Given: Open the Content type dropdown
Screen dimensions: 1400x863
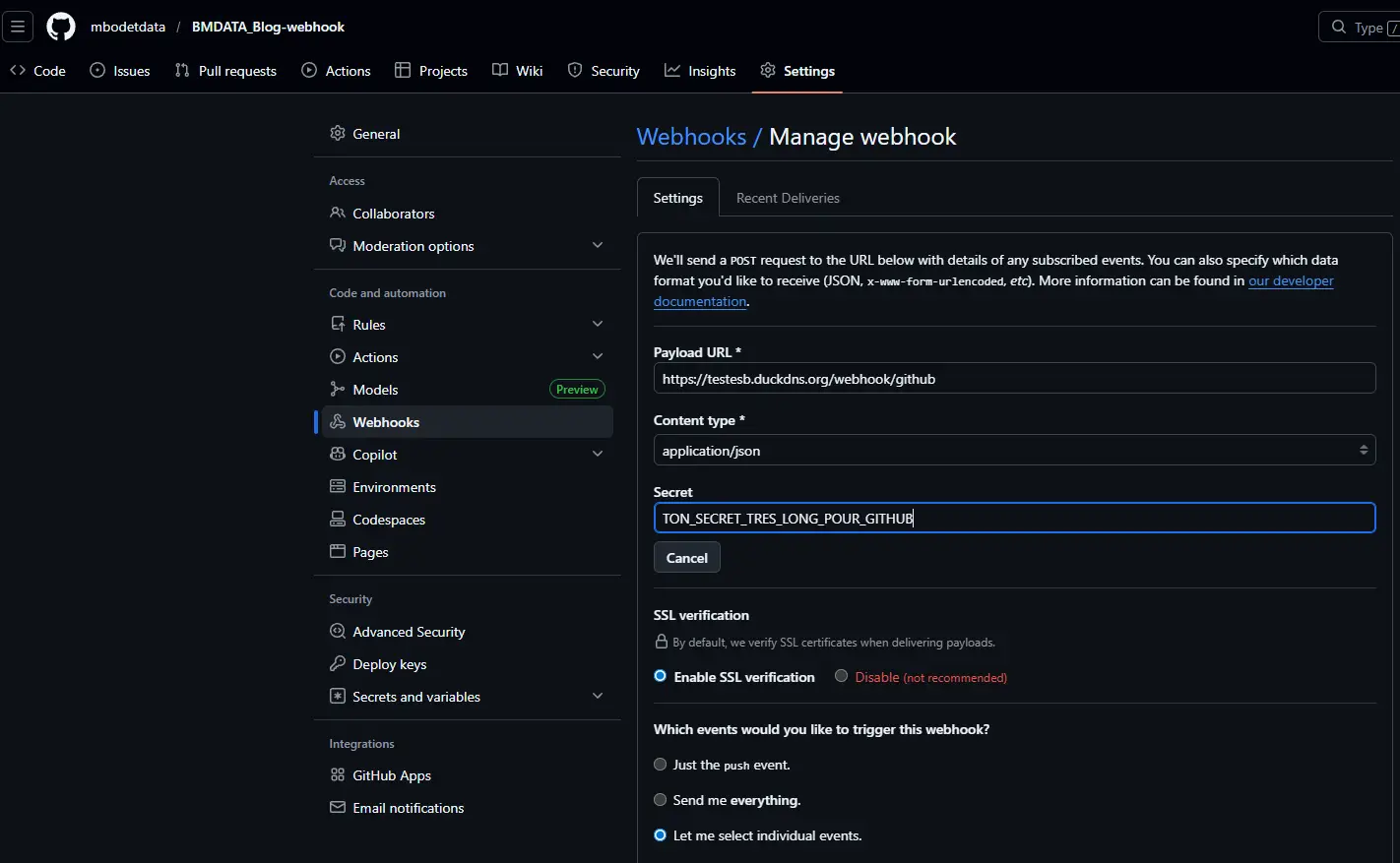Looking at the screenshot, I should [x=1013, y=450].
